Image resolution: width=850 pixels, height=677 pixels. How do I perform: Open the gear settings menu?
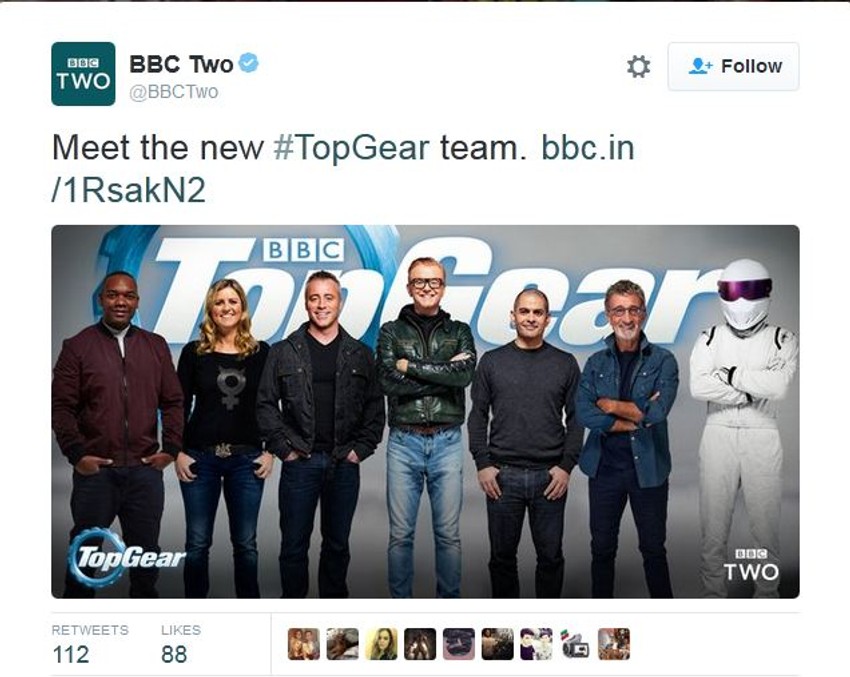638,67
